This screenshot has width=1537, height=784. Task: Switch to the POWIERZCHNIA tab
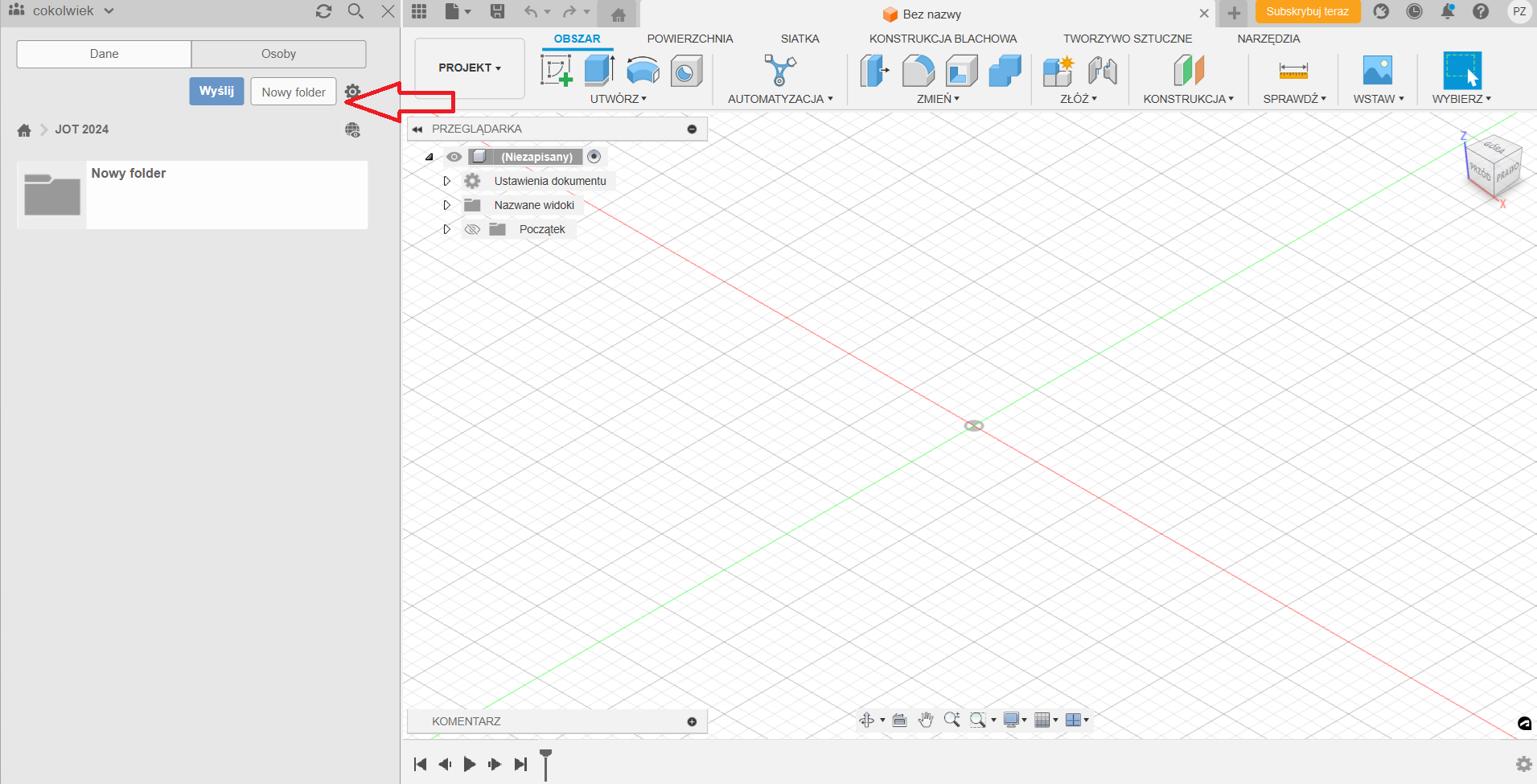(689, 39)
